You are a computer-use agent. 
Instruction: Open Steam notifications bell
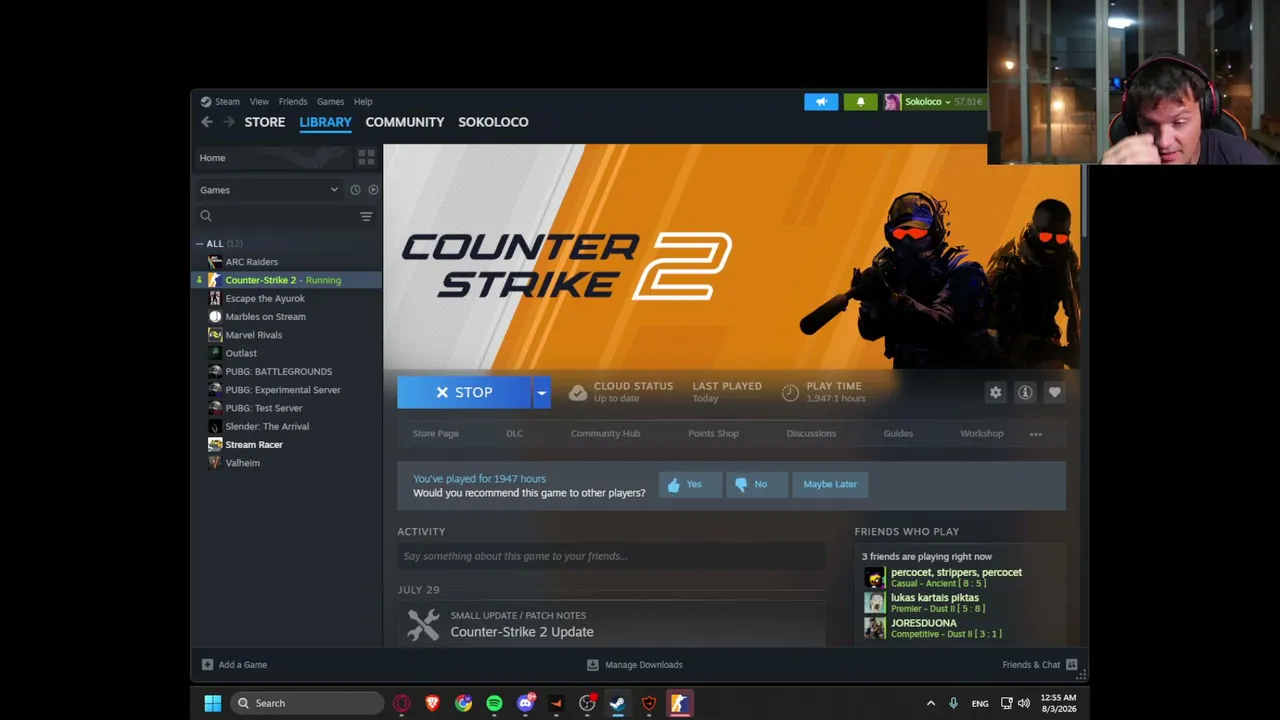point(860,102)
